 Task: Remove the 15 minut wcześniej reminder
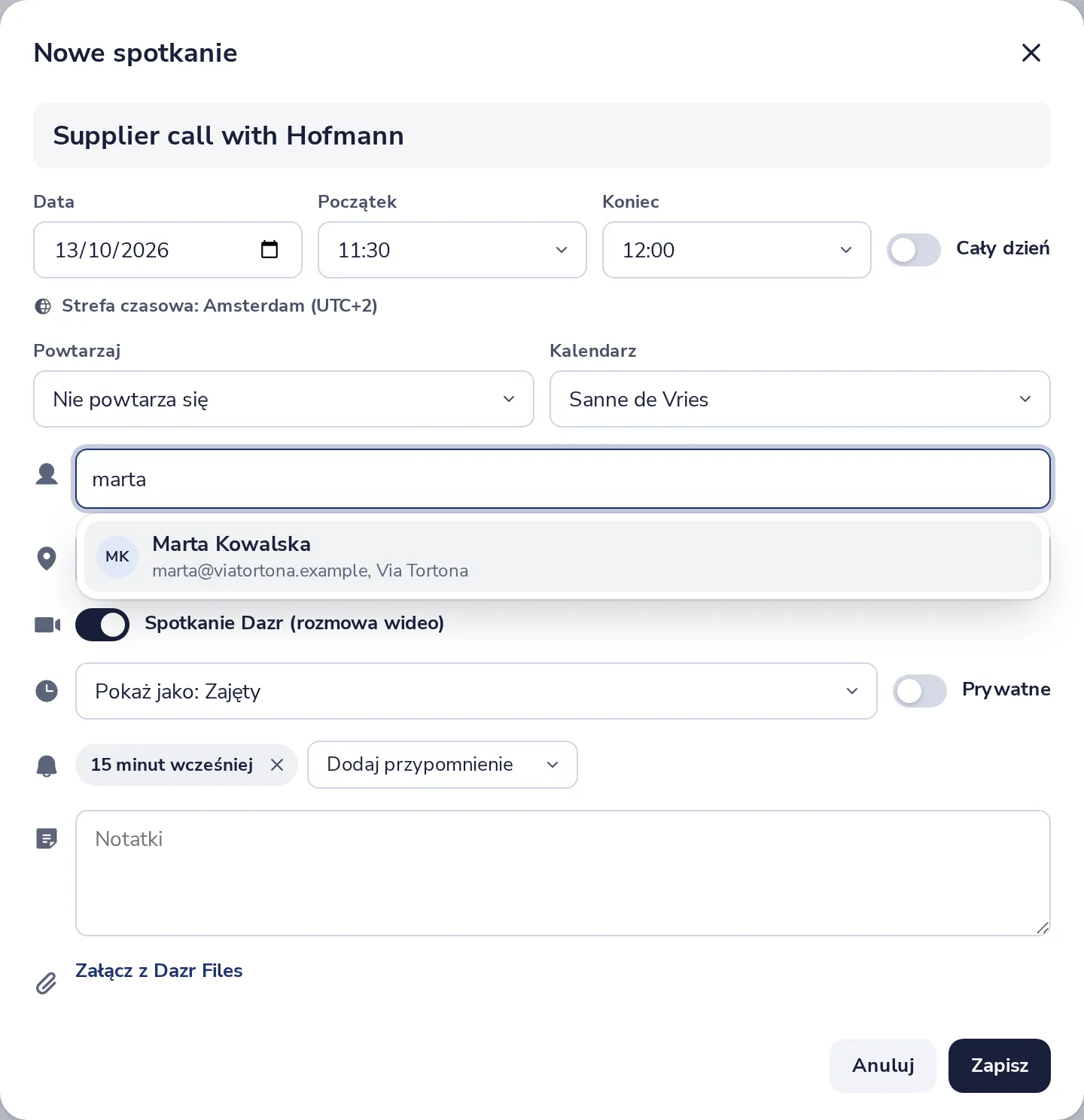(277, 765)
